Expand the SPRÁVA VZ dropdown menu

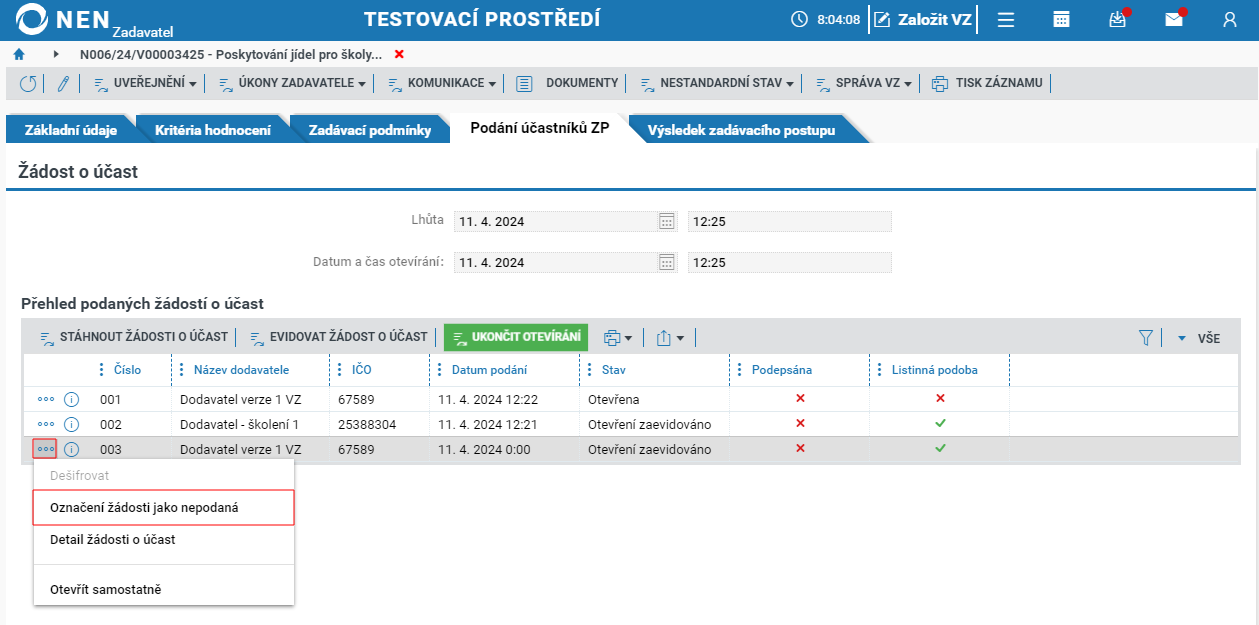pos(862,84)
